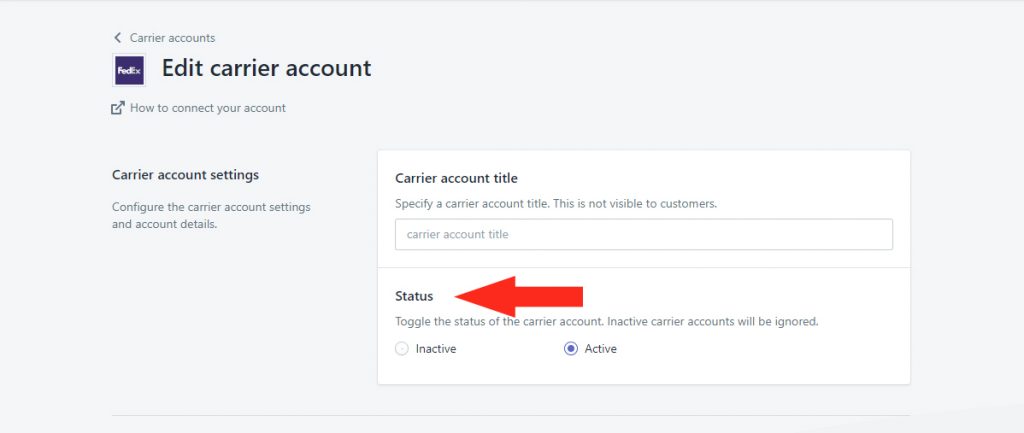1024x433 pixels.
Task: Click the Status section heading
Action: pyautogui.click(x=415, y=296)
